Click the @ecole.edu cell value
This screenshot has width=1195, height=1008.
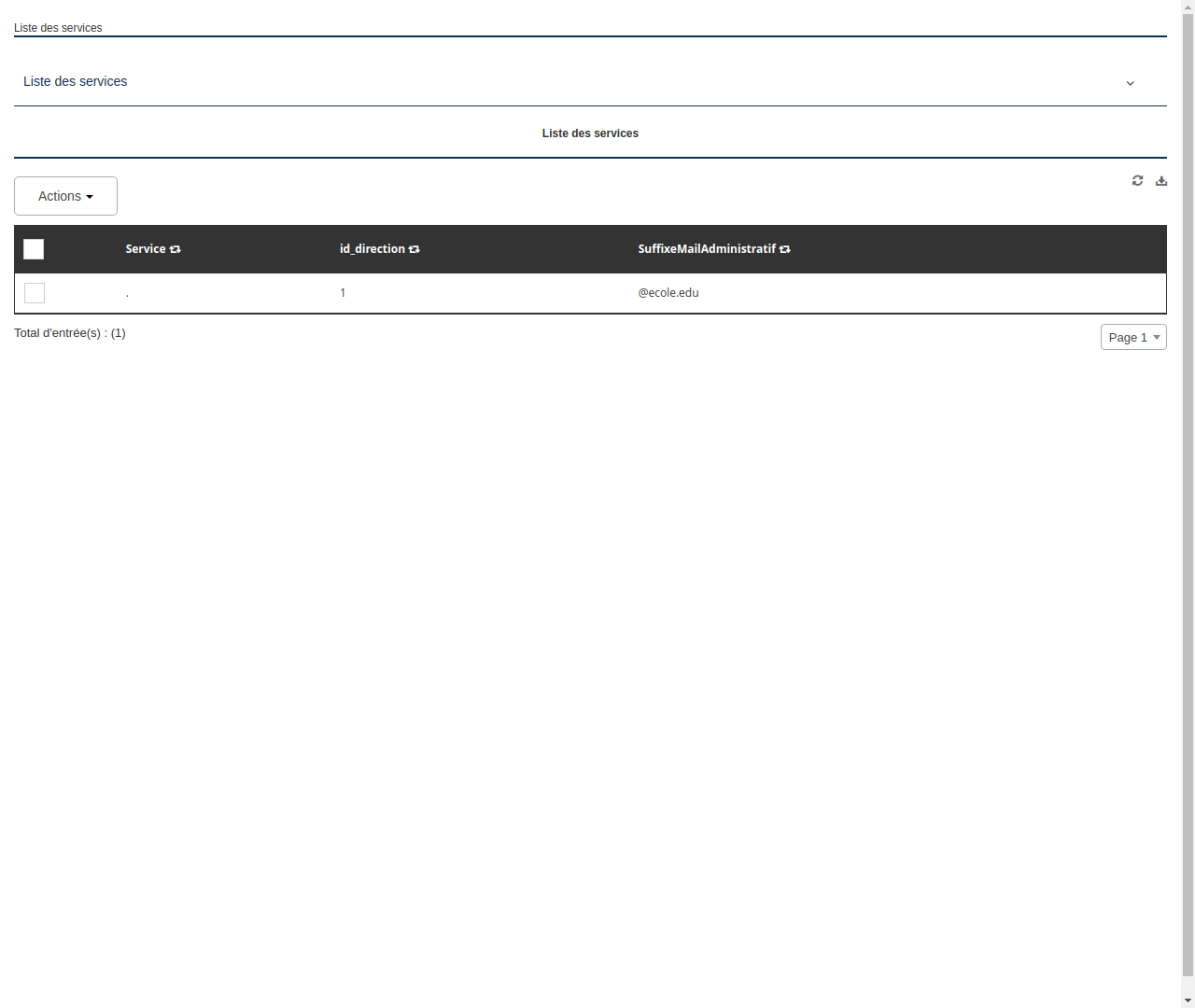click(x=668, y=293)
